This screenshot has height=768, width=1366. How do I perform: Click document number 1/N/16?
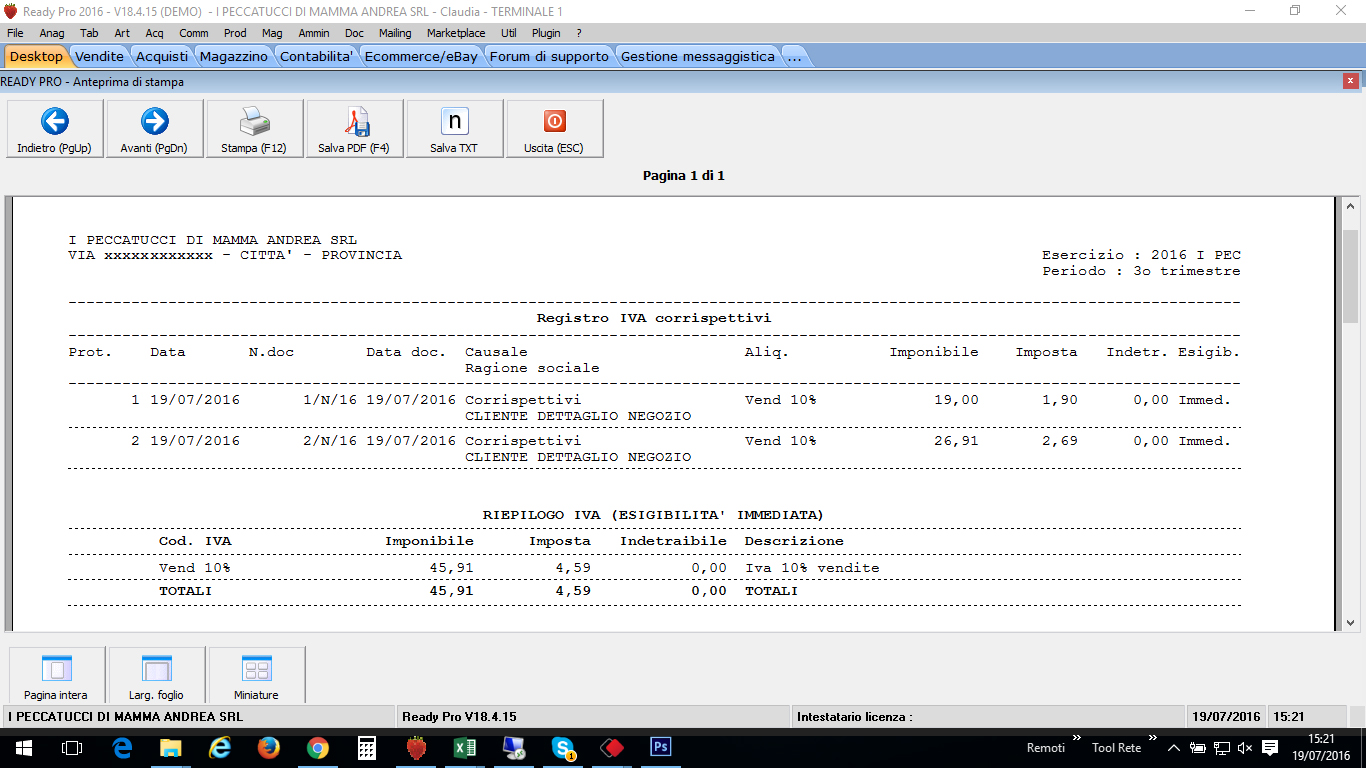click(x=329, y=399)
